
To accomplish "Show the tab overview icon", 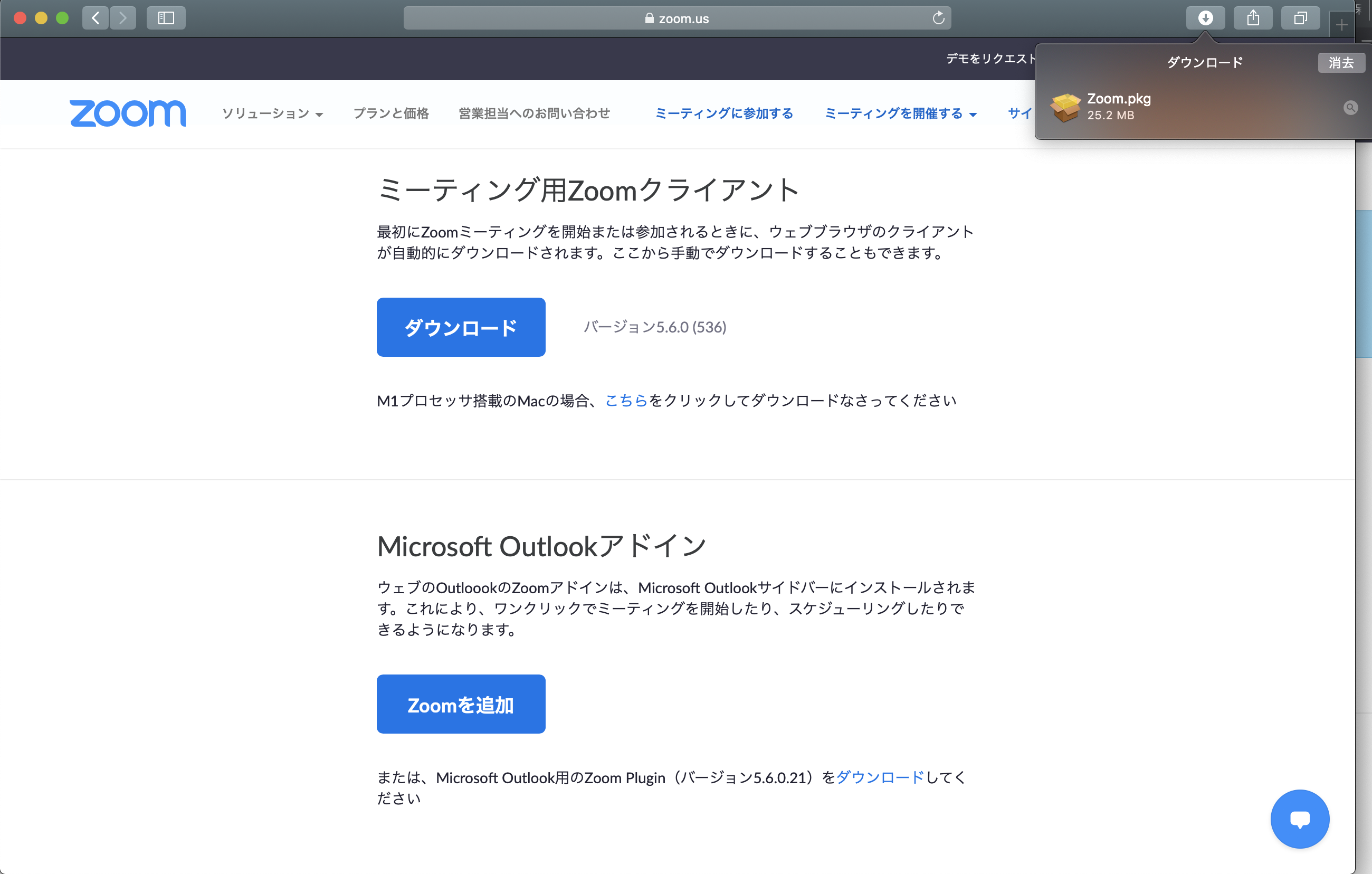I will (x=1300, y=18).
